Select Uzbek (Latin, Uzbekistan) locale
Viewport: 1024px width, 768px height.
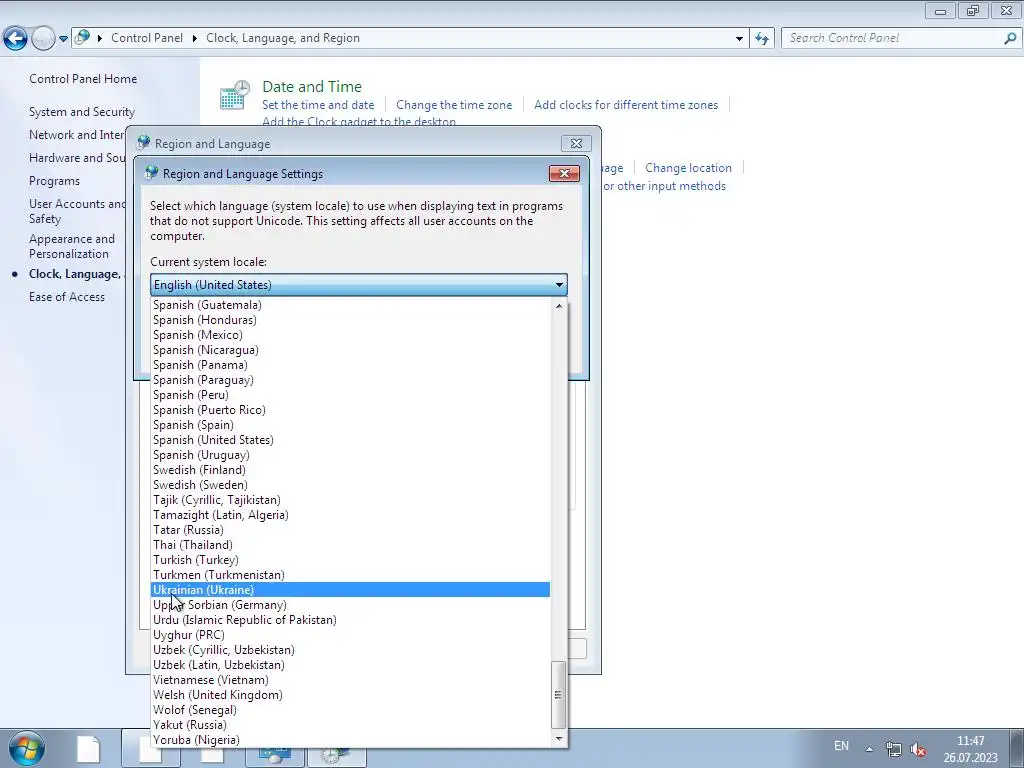tap(351, 665)
